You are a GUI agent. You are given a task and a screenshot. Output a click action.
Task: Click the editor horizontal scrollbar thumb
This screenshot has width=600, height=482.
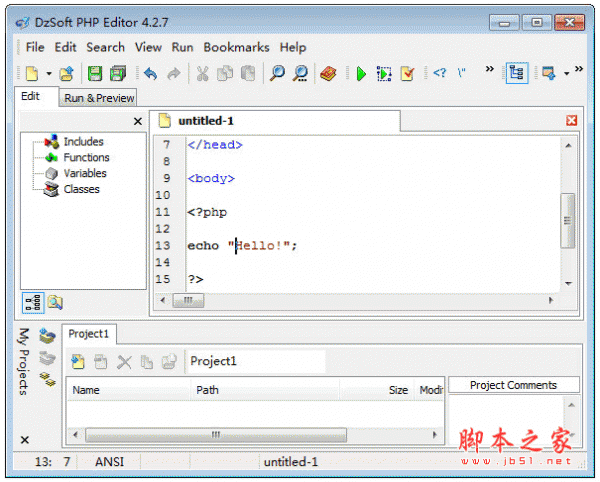tap(188, 300)
